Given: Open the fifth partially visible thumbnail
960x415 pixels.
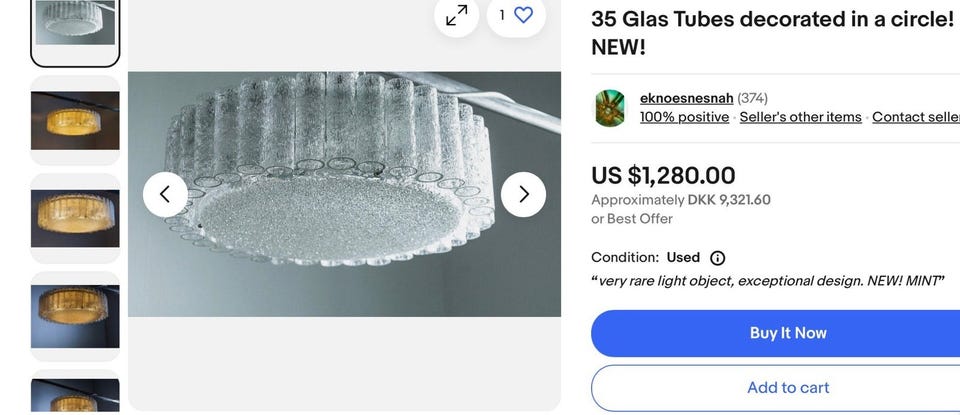Looking at the screenshot, I should pos(75,393).
